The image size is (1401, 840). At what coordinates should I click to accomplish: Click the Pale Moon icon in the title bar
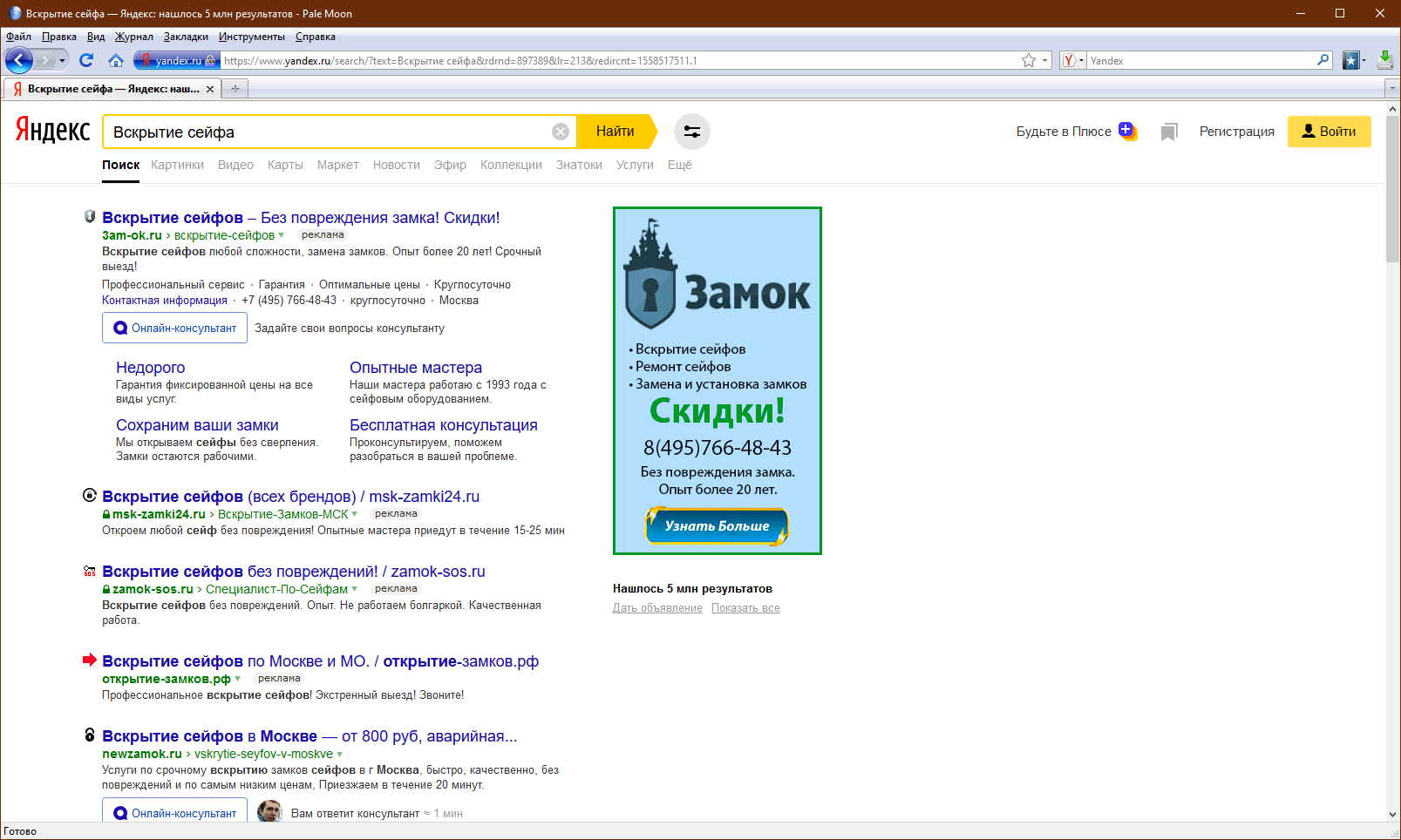15,13
